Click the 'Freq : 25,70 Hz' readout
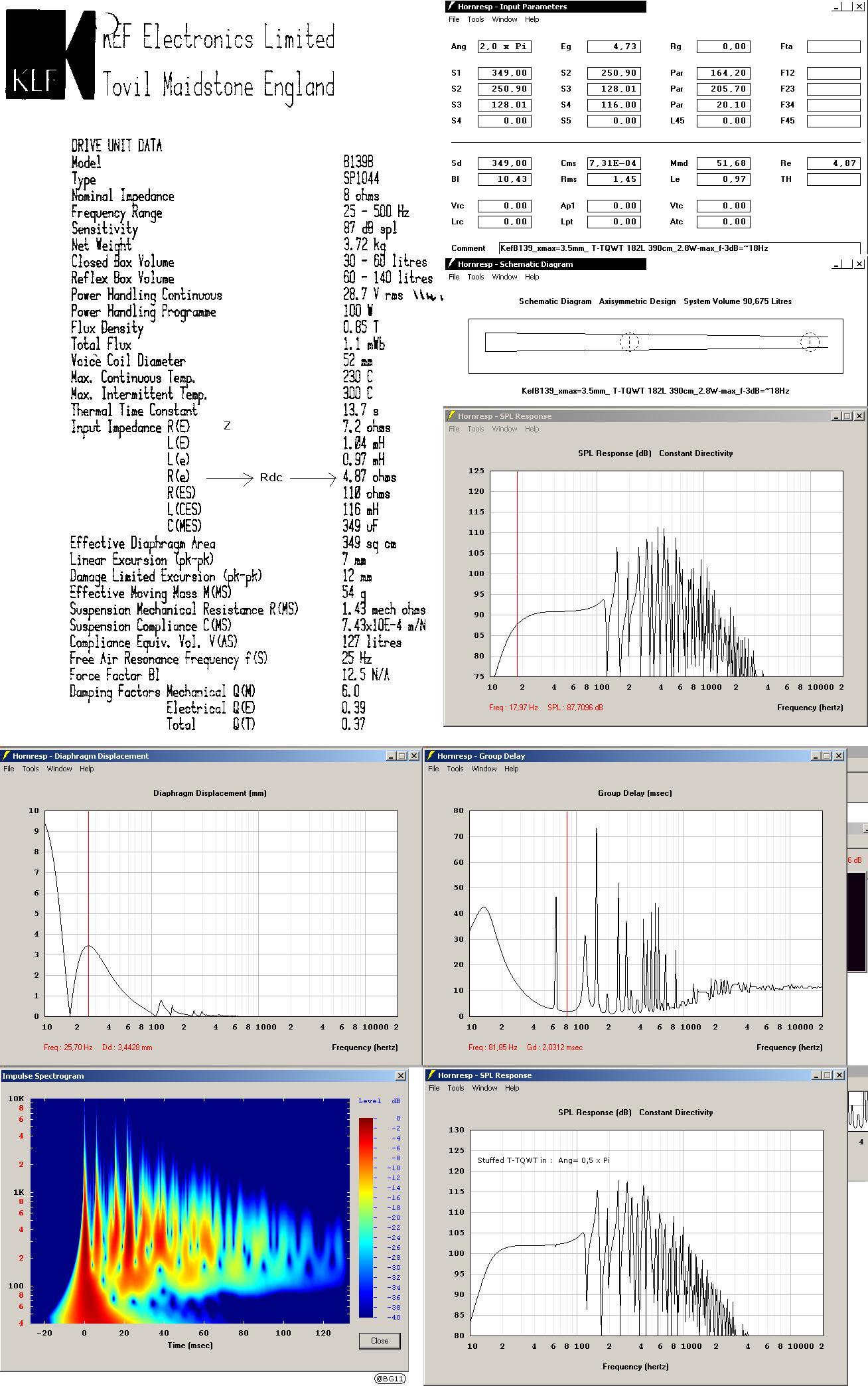Image resolution: width=868 pixels, height=1386 pixels. [68, 1047]
